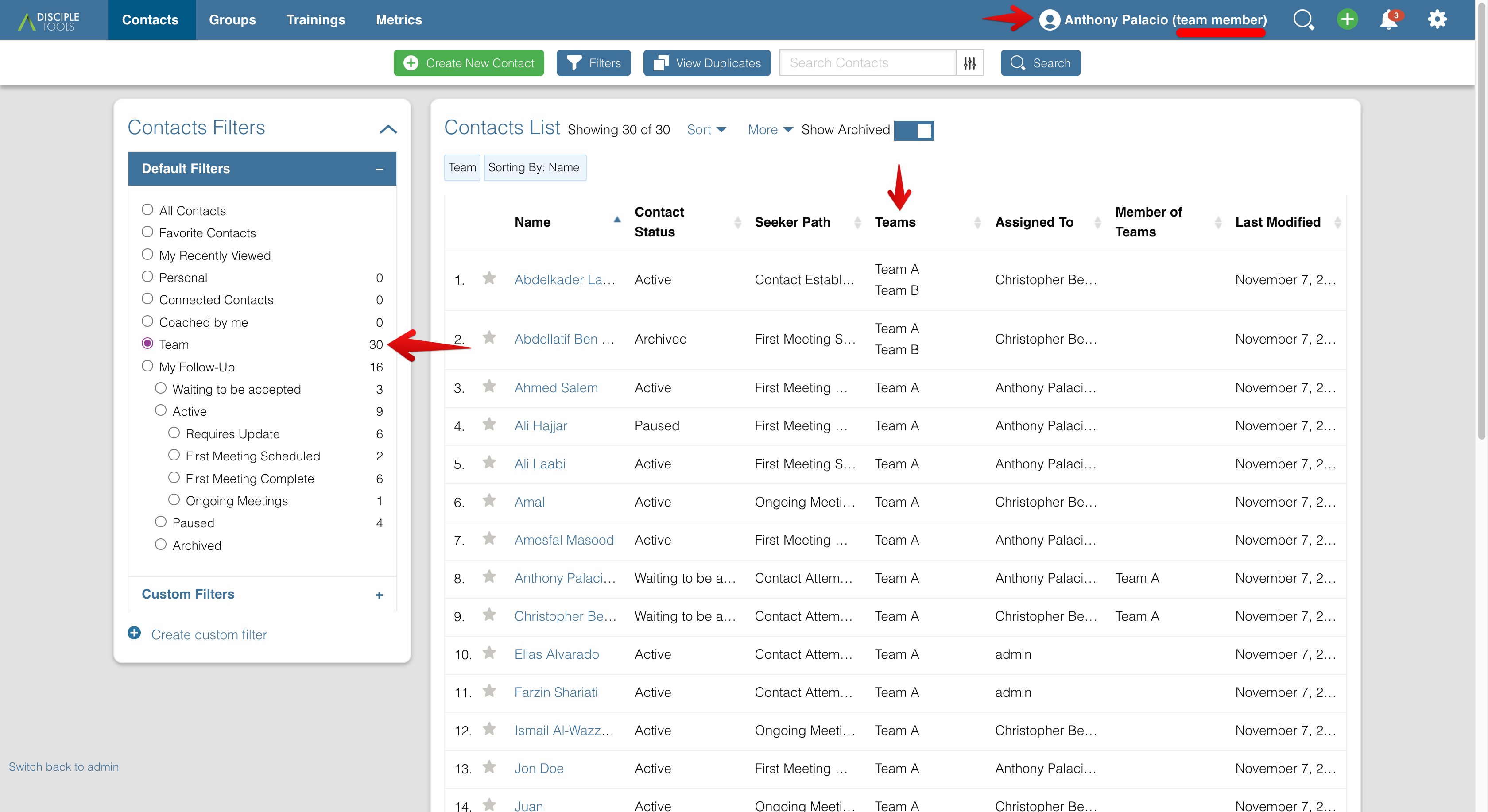The height and width of the screenshot is (812, 1488).
Task: Sort by Teams column arrows
Action: 977,222
